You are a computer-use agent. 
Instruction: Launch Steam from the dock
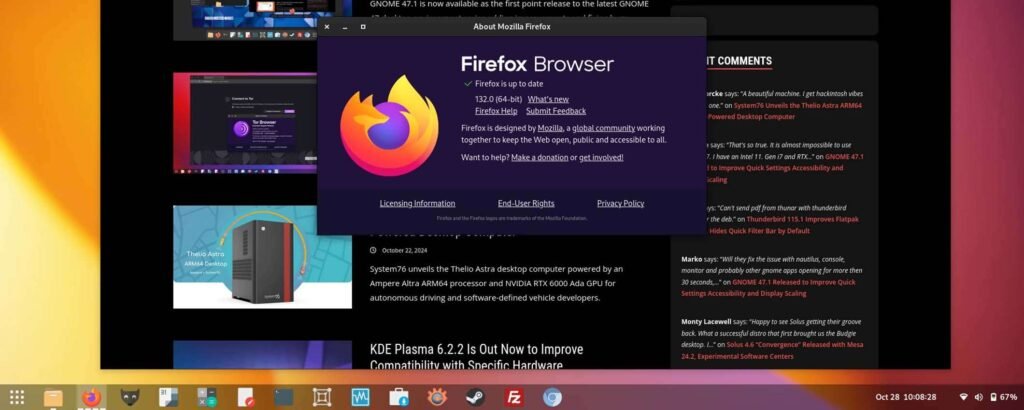475,397
